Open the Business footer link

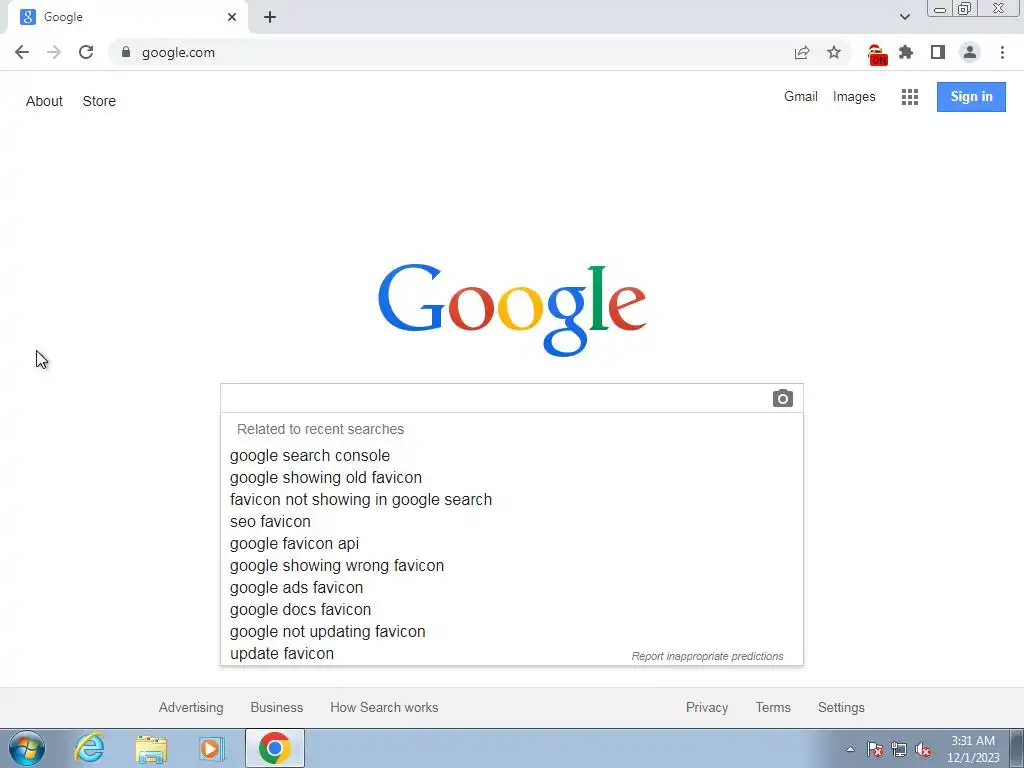[277, 707]
